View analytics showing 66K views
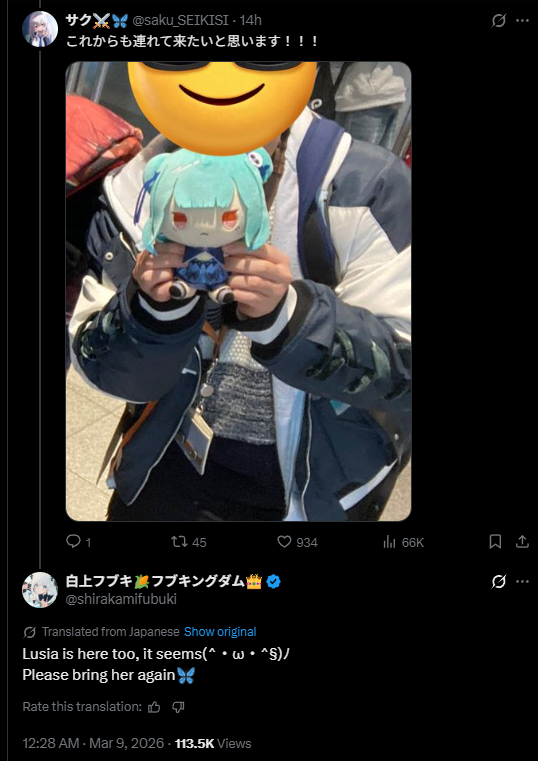The width and height of the screenshot is (538, 761). point(403,542)
